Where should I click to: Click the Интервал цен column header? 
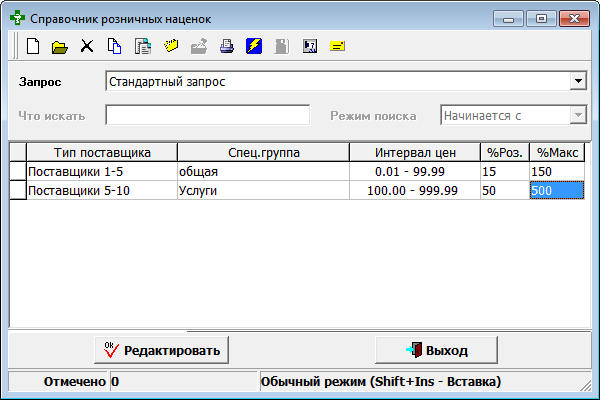415,152
